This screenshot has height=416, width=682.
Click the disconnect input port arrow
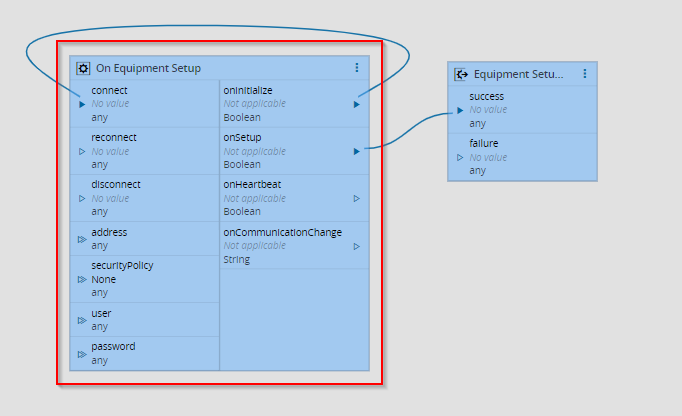(x=82, y=198)
